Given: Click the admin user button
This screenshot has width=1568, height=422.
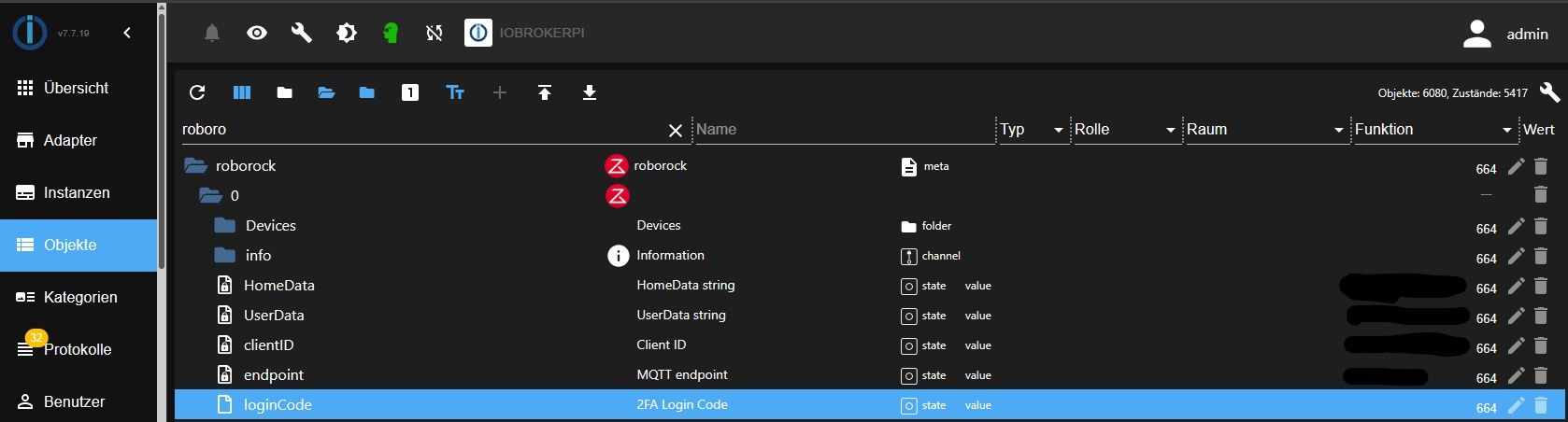Looking at the screenshot, I should click(1505, 34).
